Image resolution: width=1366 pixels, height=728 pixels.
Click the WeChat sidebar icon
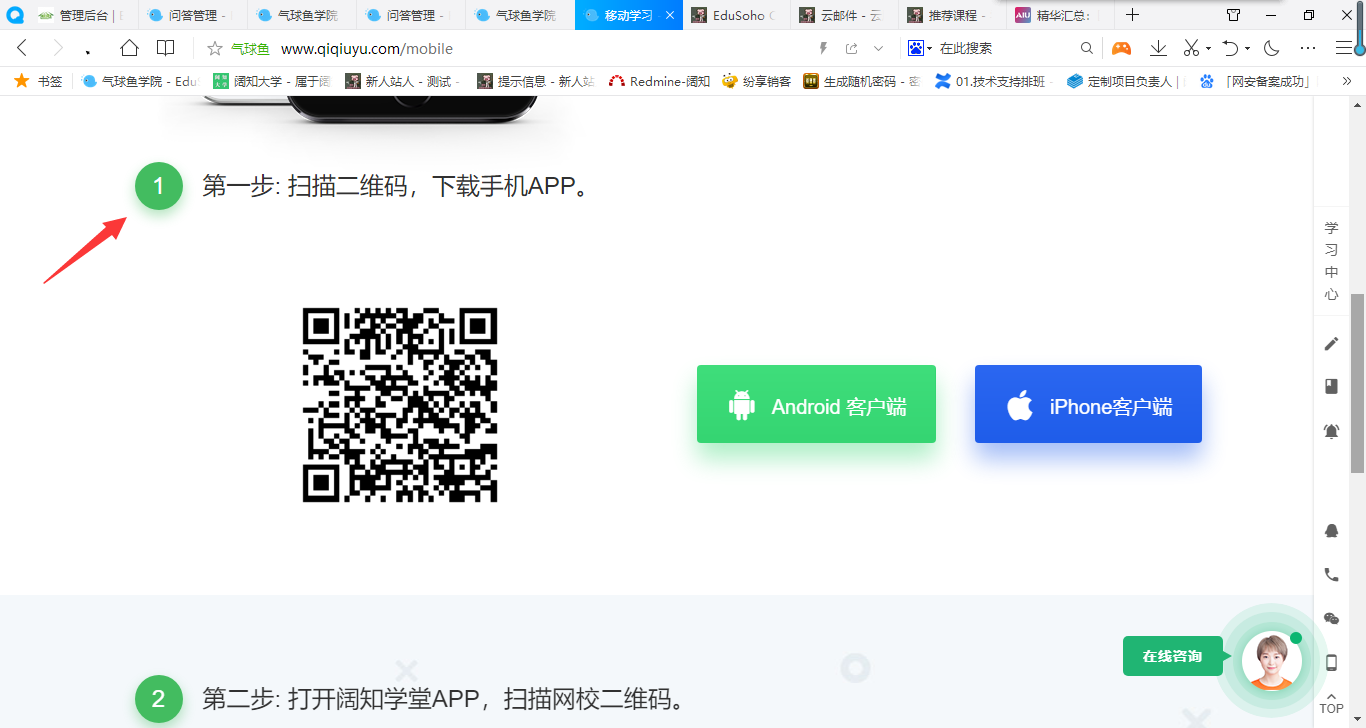click(1331, 619)
